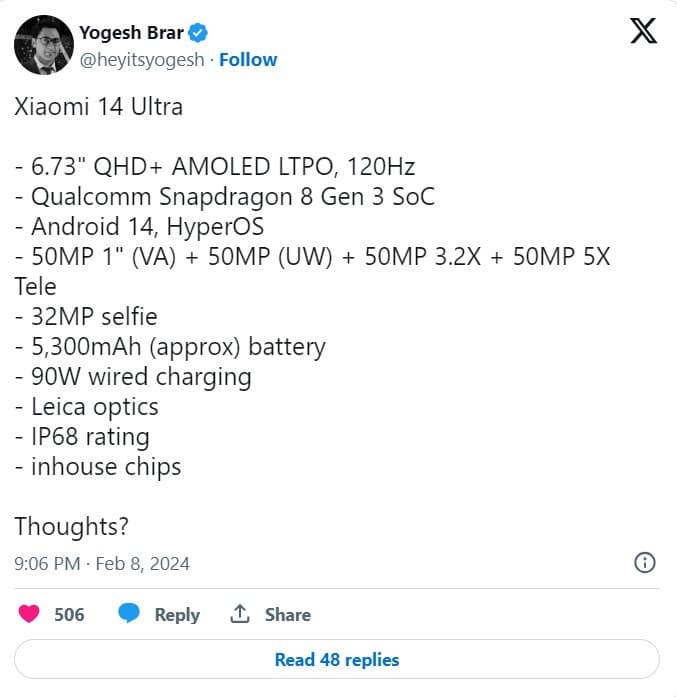Click the blue verified badge
This screenshot has height=697, width=677.
point(200,32)
